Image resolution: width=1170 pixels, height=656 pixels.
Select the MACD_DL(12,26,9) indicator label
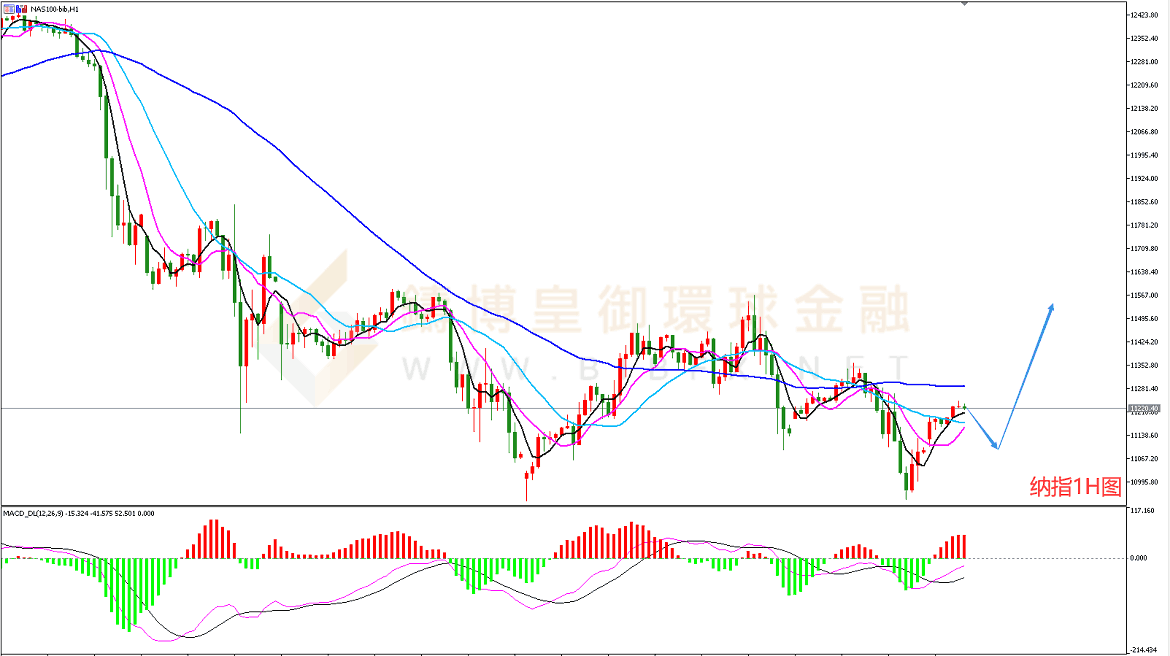pyautogui.click(x=40, y=513)
